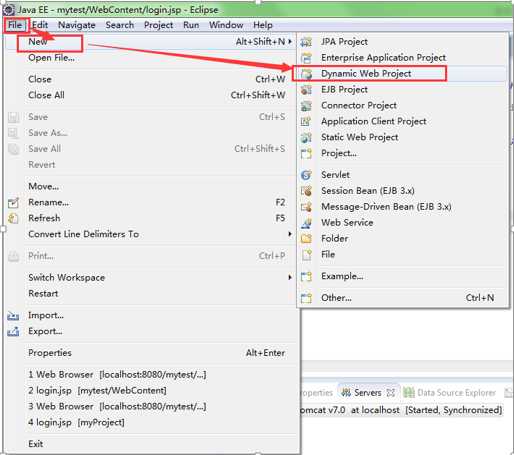Open the Help menu
Screen dimensions: 514x455
(263, 25)
